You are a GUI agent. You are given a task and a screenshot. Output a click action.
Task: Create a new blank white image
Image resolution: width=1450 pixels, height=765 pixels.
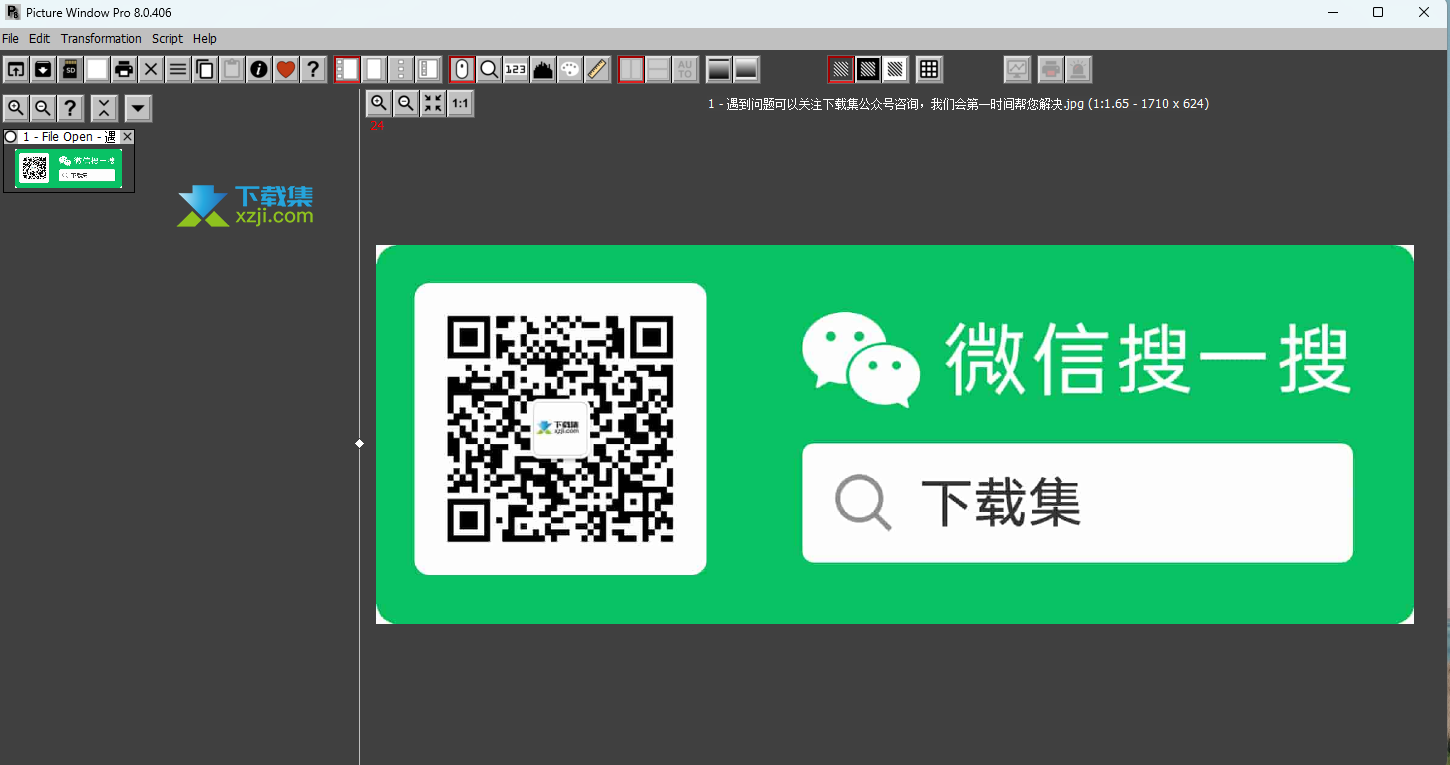coord(97,69)
